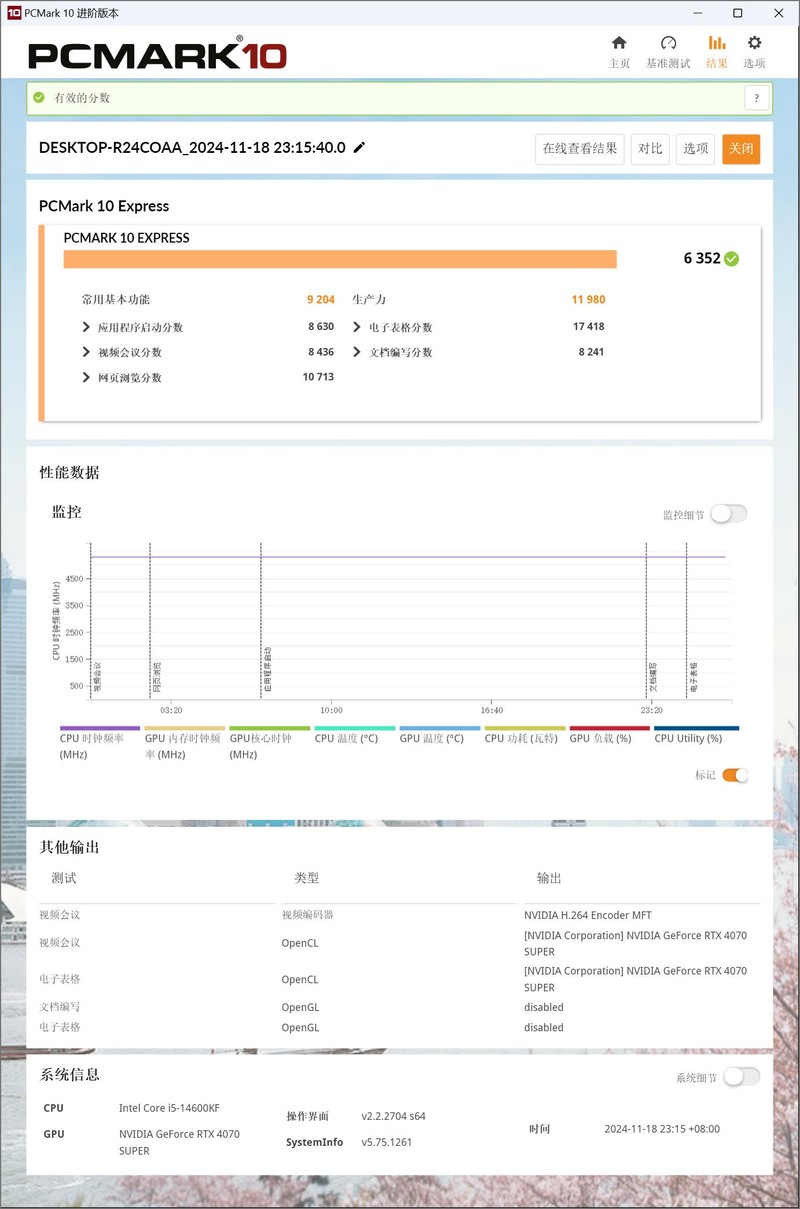Viewport: 800px width, 1209px height.
Task: Click 操作界面 version v2.2.2704 s64
Action: [393, 1116]
